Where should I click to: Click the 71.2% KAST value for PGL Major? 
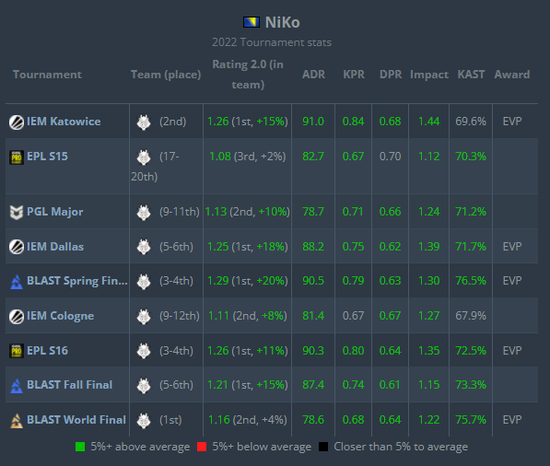point(471,212)
